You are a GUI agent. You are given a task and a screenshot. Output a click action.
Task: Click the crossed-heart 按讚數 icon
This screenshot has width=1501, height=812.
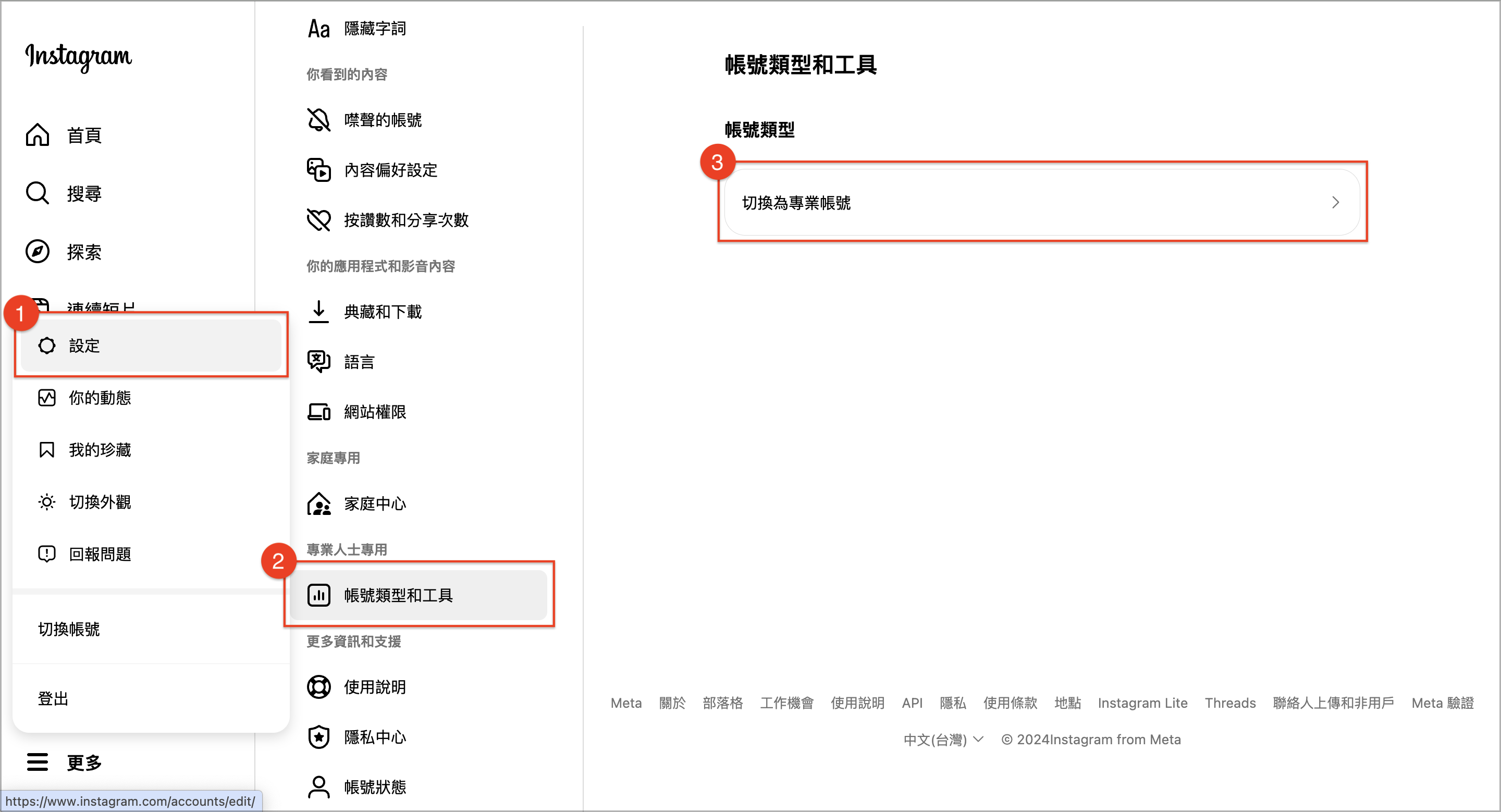pyautogui.click(x=319, y=220)
